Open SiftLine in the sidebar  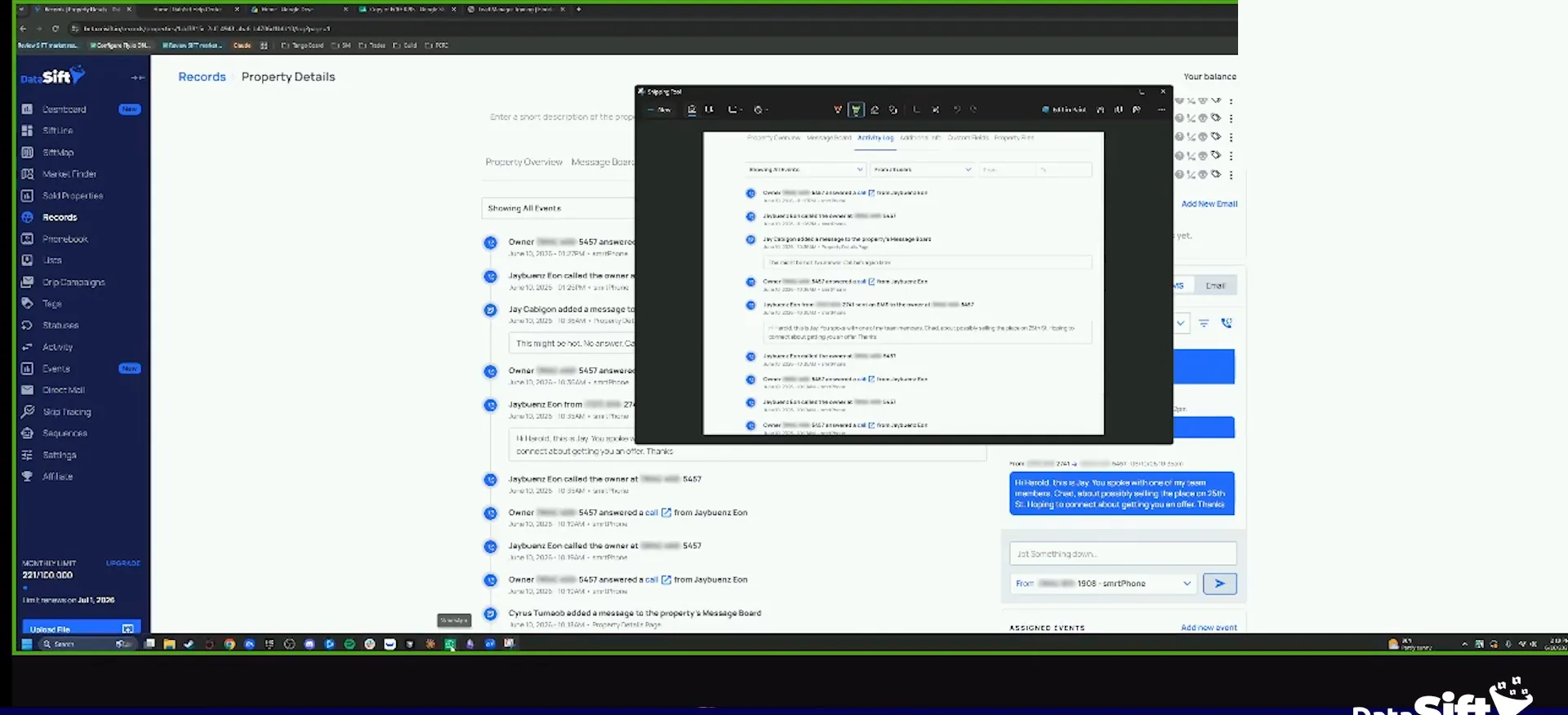pyautogui.click(x=57, y=131)
